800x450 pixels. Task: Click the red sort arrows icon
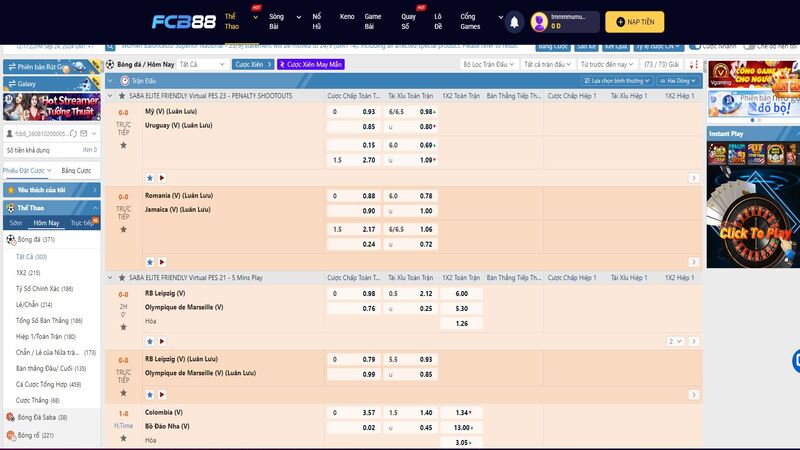[693, 64]
